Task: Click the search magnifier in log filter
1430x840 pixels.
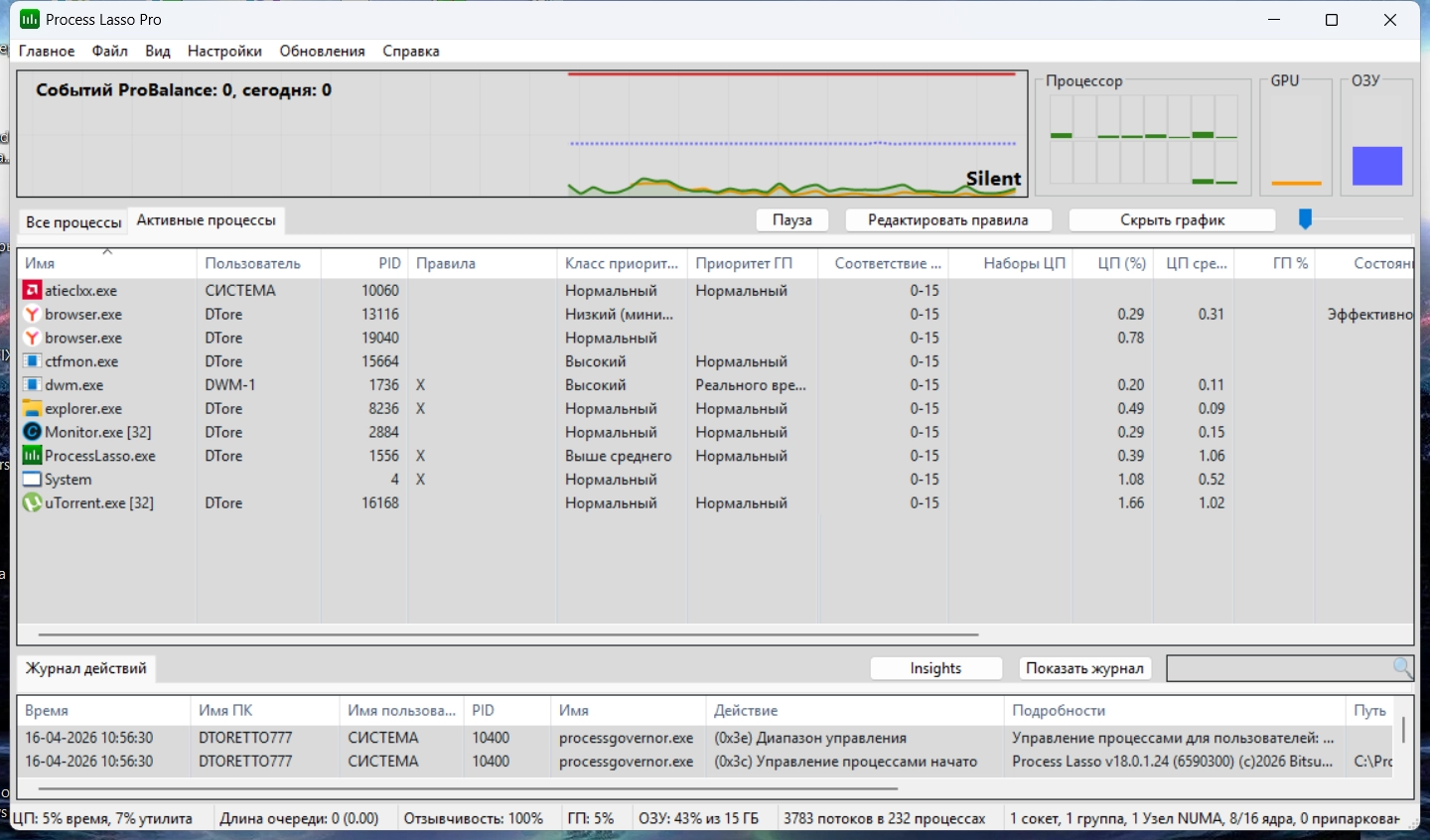Action: coord(1402,668)
